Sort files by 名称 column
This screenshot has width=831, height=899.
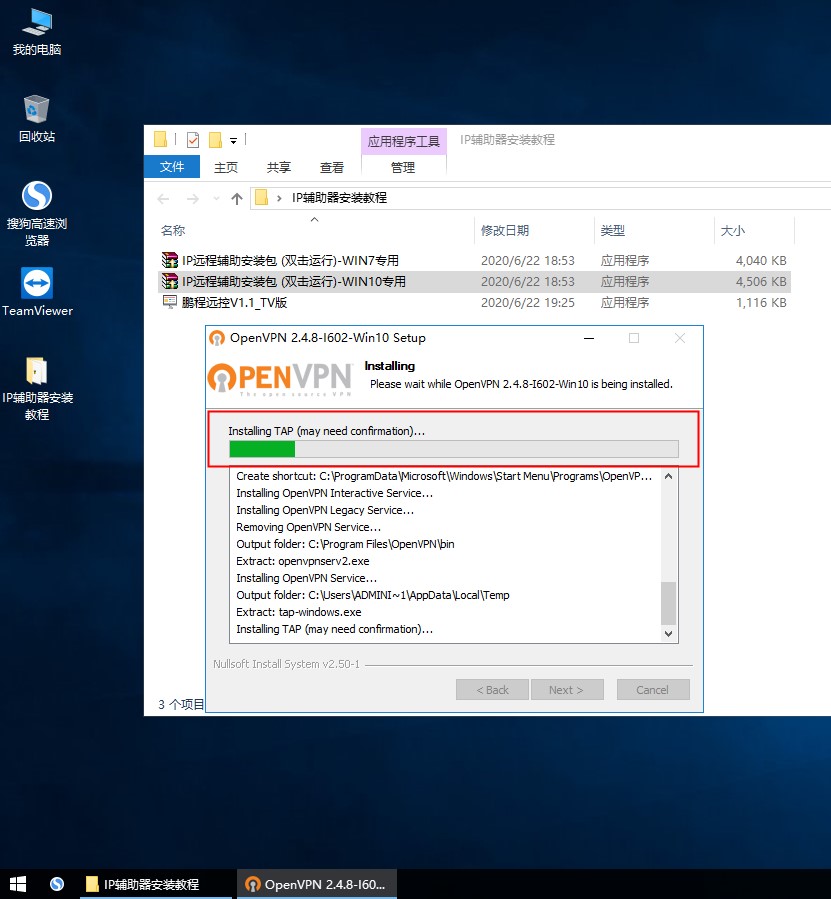[x=173, y=230]
